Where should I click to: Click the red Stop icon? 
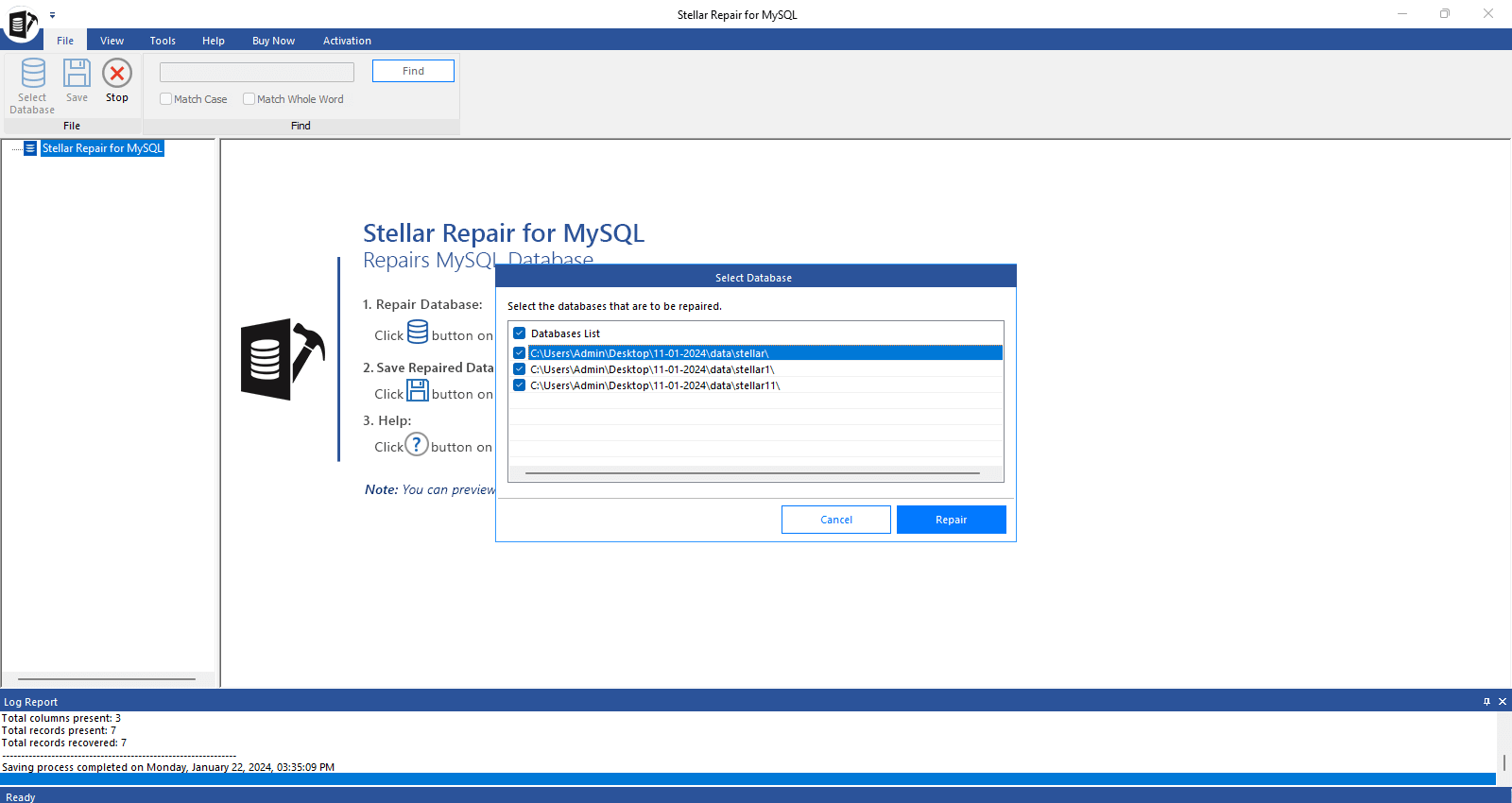(x=117, y=73)
